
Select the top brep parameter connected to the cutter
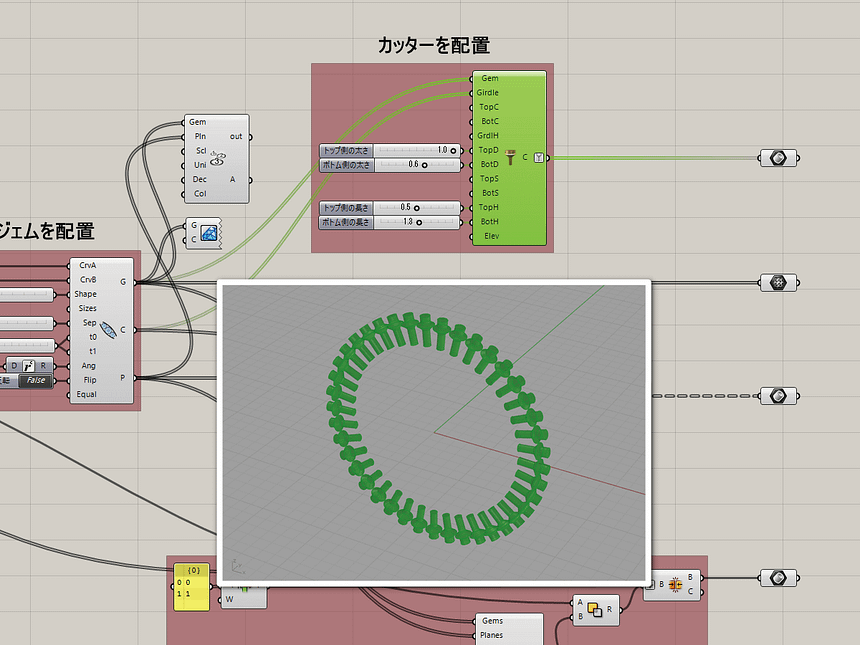[778, 158]
